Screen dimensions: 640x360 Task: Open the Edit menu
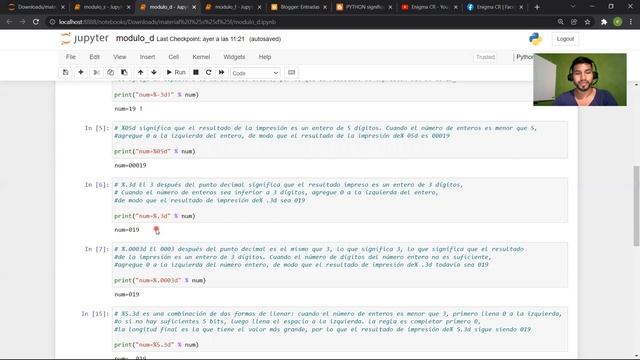pyautogui.click(x=94, y=57)
